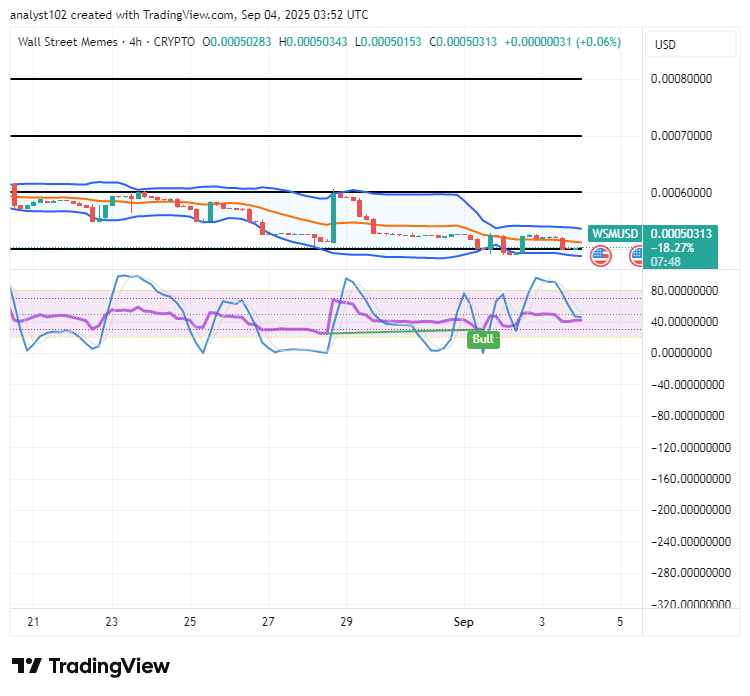Click the 07:48 countdown timer label
Image resolution: width=750 pixels, height=696 pixels.
tap(665, 261)
